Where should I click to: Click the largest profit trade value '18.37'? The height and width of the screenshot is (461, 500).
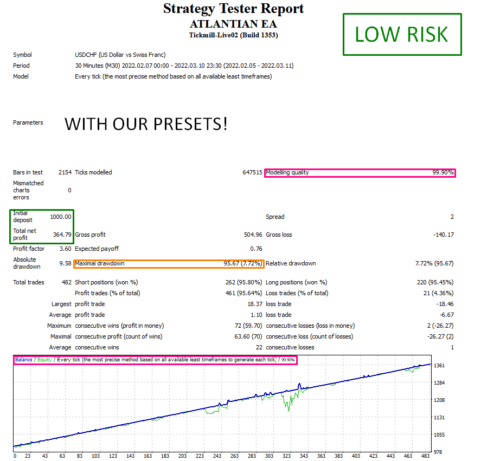pos(255,304)
